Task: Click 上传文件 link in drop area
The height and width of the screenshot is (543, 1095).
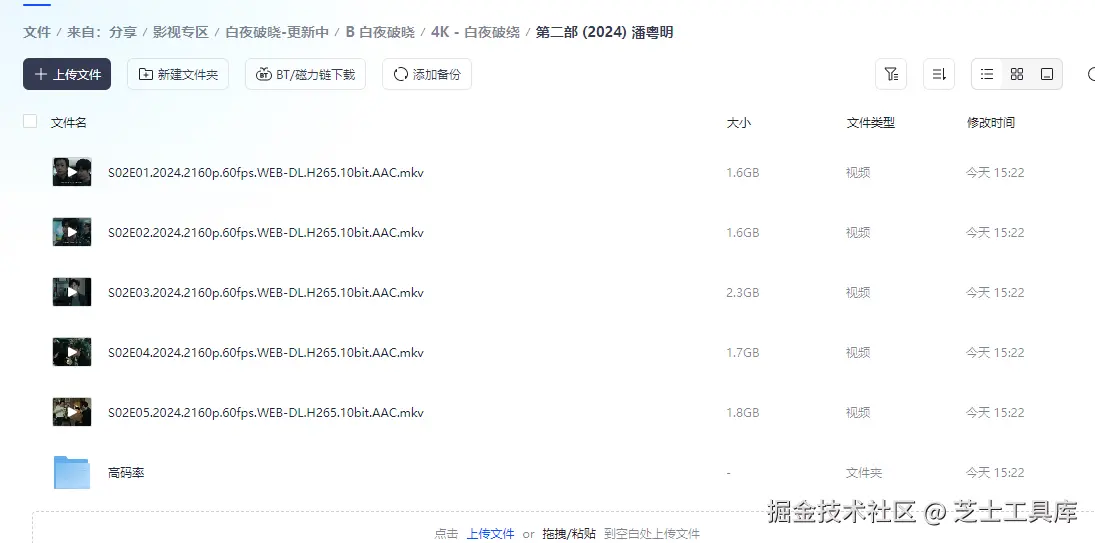Action: click(490, 534)
